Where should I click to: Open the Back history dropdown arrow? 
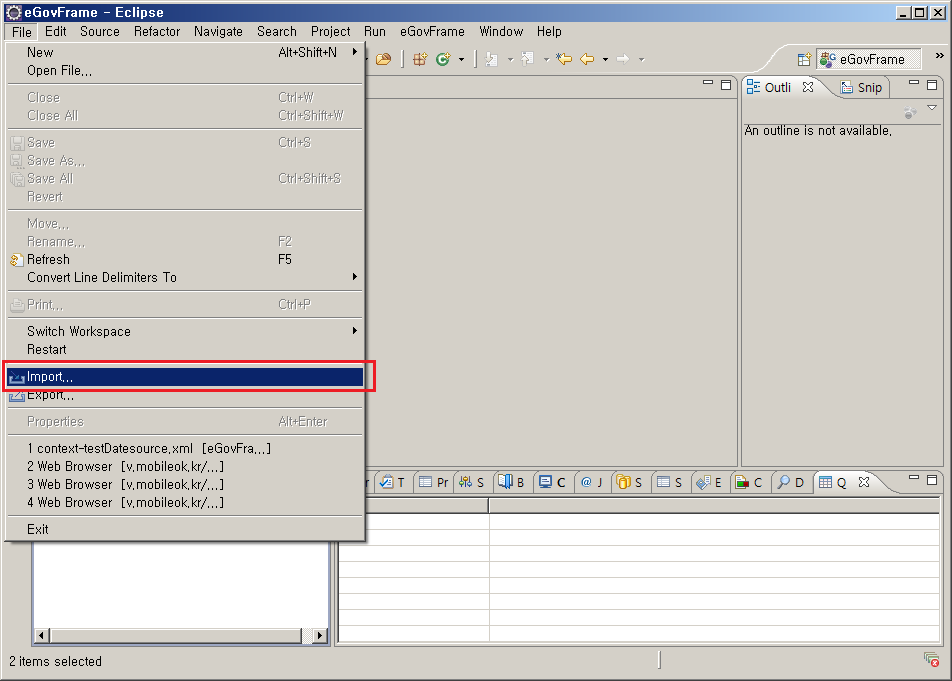[x=605, y=60]
